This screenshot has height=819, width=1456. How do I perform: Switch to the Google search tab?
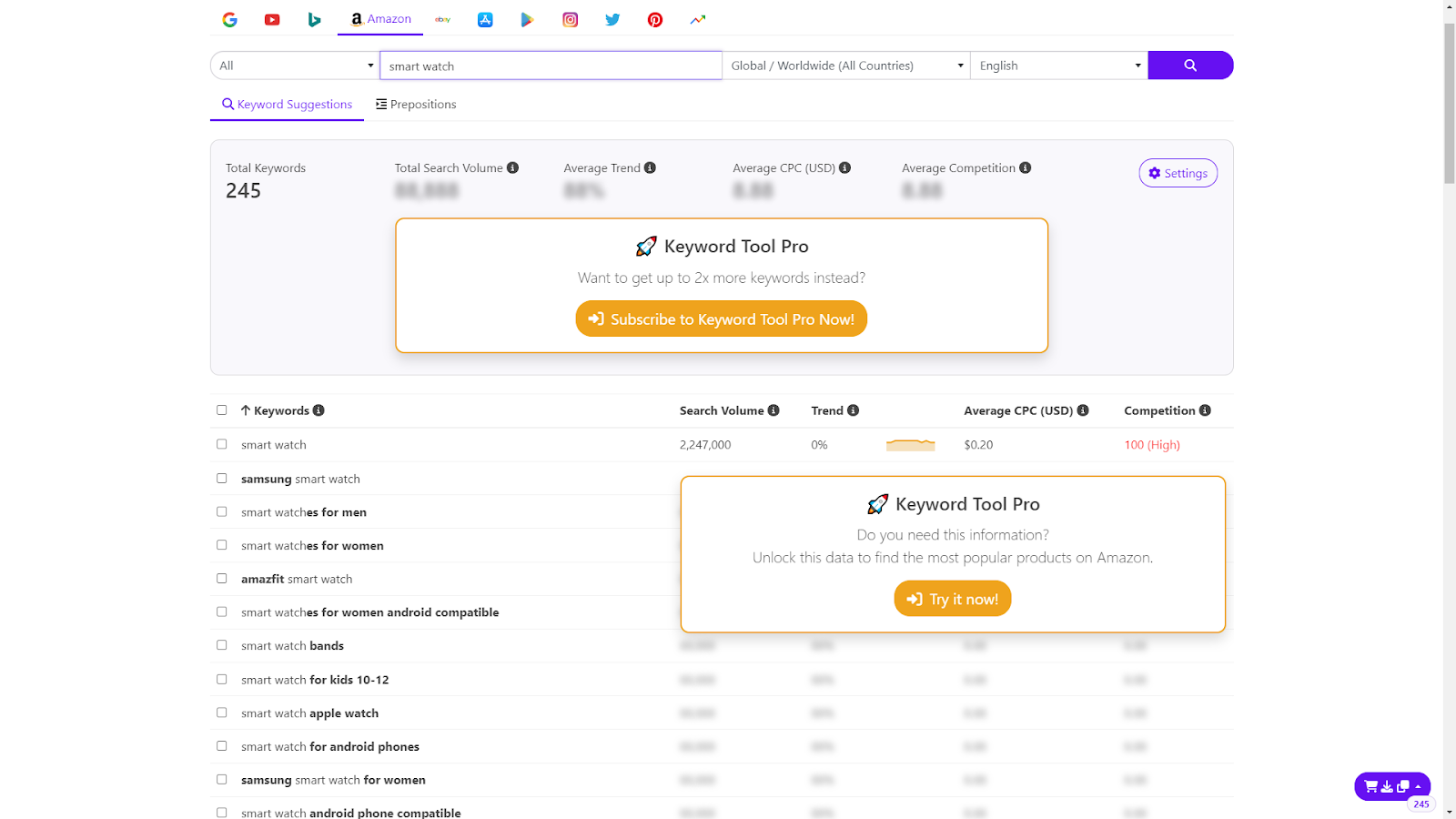tap(229, 19)
